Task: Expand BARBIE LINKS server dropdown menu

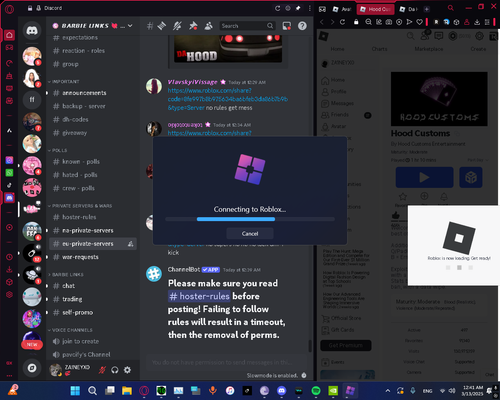Action: 130,26
